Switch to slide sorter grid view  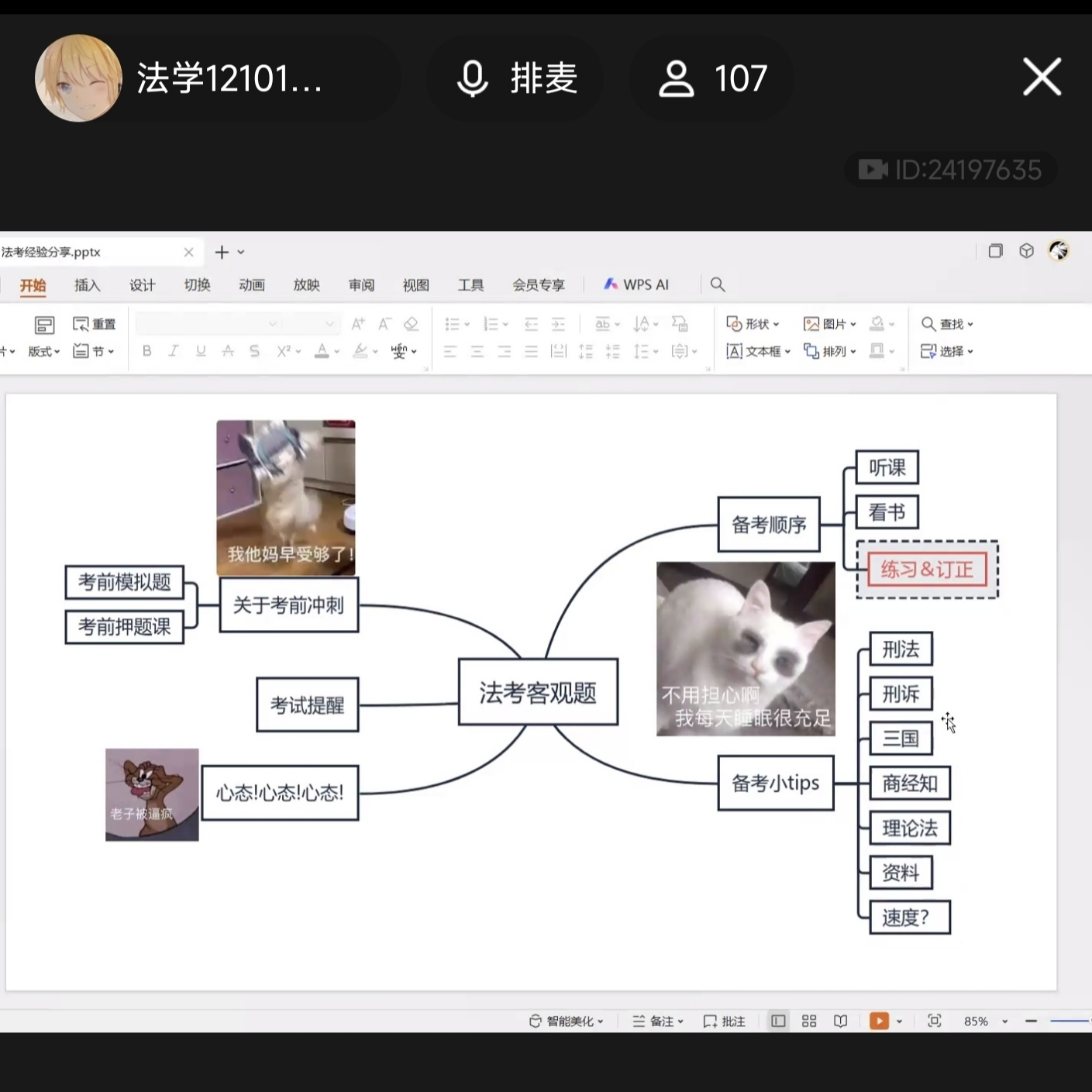click(x=809, y=1021)
